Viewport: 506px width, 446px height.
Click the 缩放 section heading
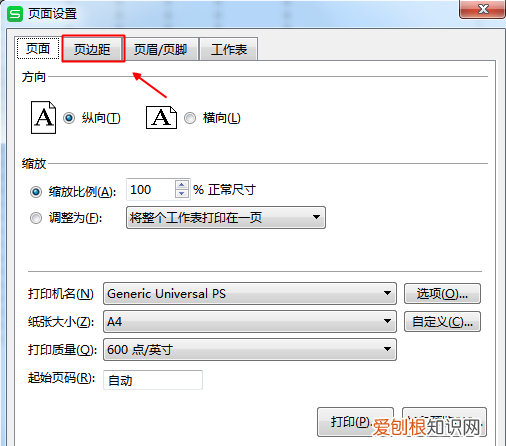34,164
